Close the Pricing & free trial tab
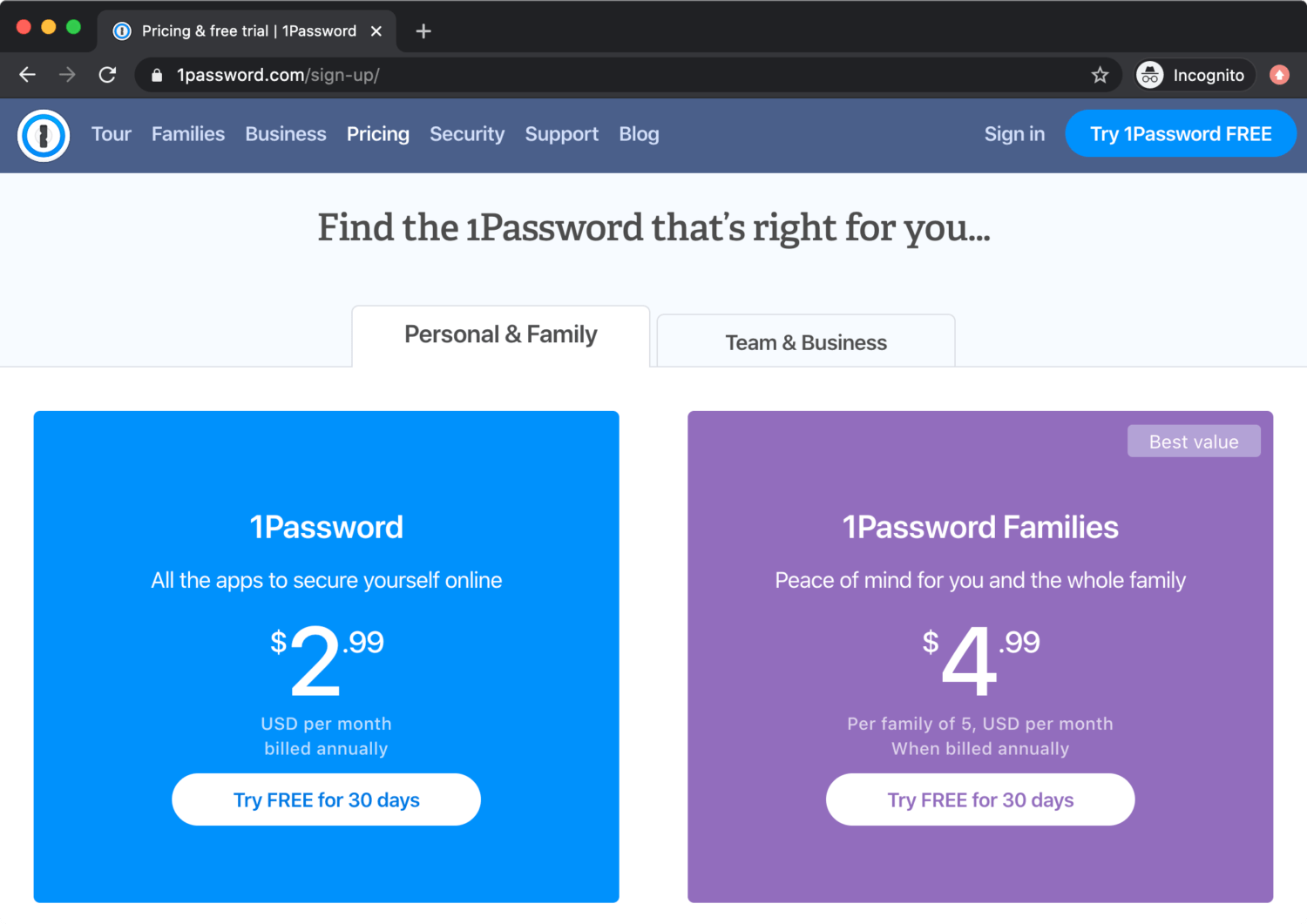Viewport: 1307px width, 924px height. [376, 31]
